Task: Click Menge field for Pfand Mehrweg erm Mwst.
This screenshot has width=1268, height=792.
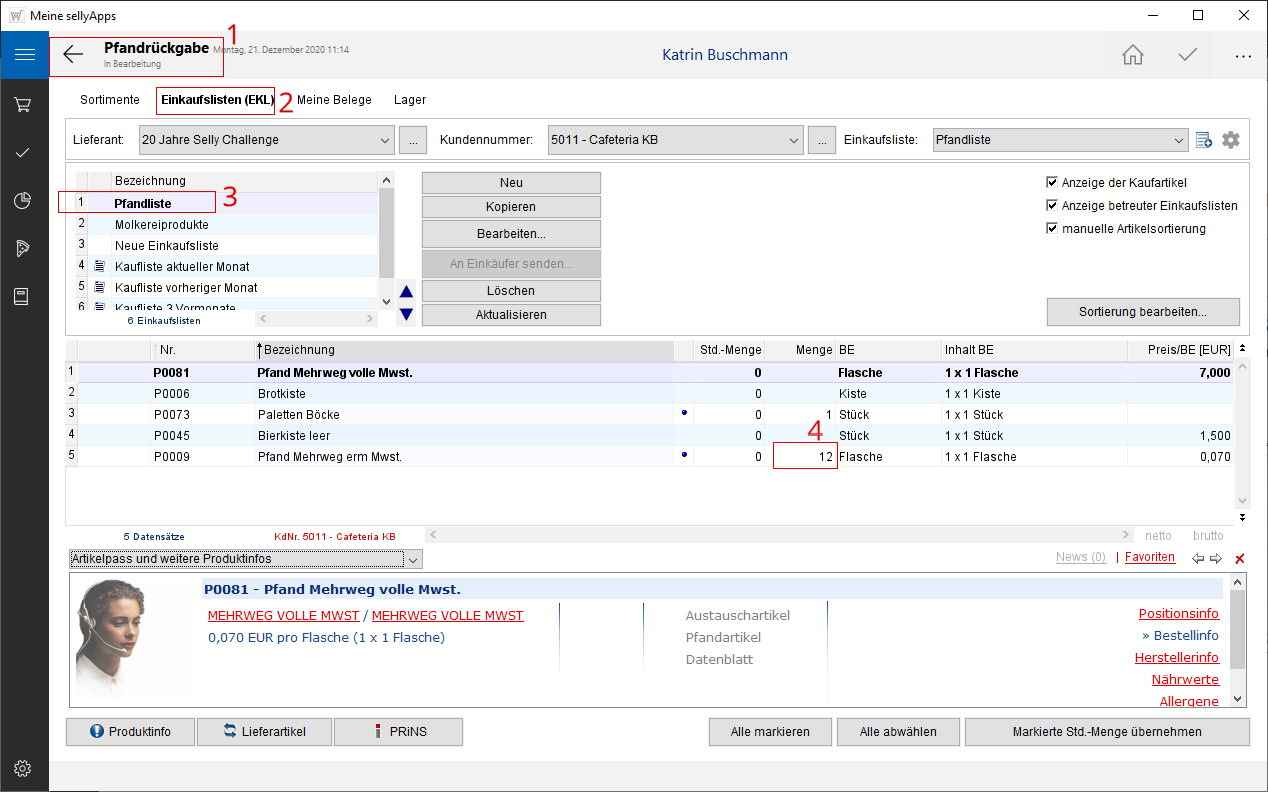Action: (x=804, y=457)
